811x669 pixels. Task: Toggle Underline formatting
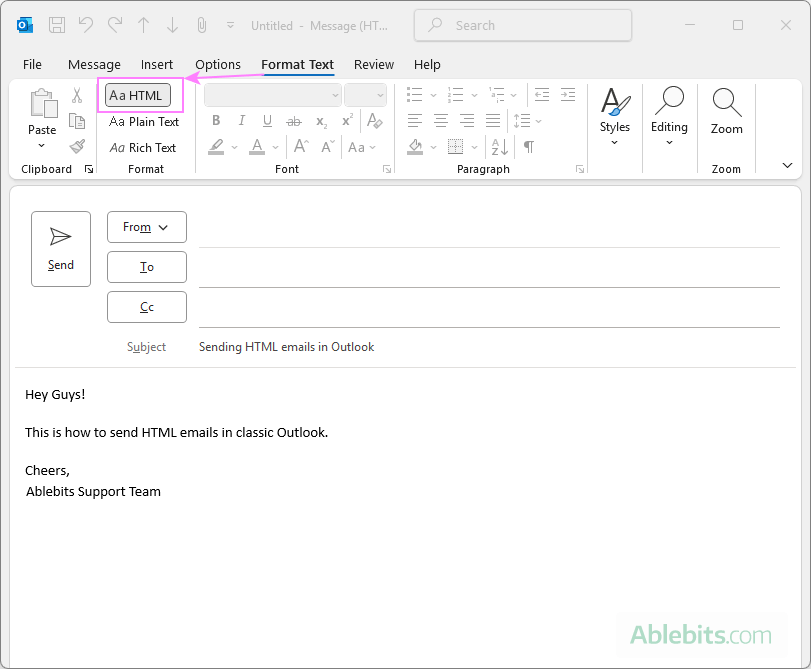(267, 121)
